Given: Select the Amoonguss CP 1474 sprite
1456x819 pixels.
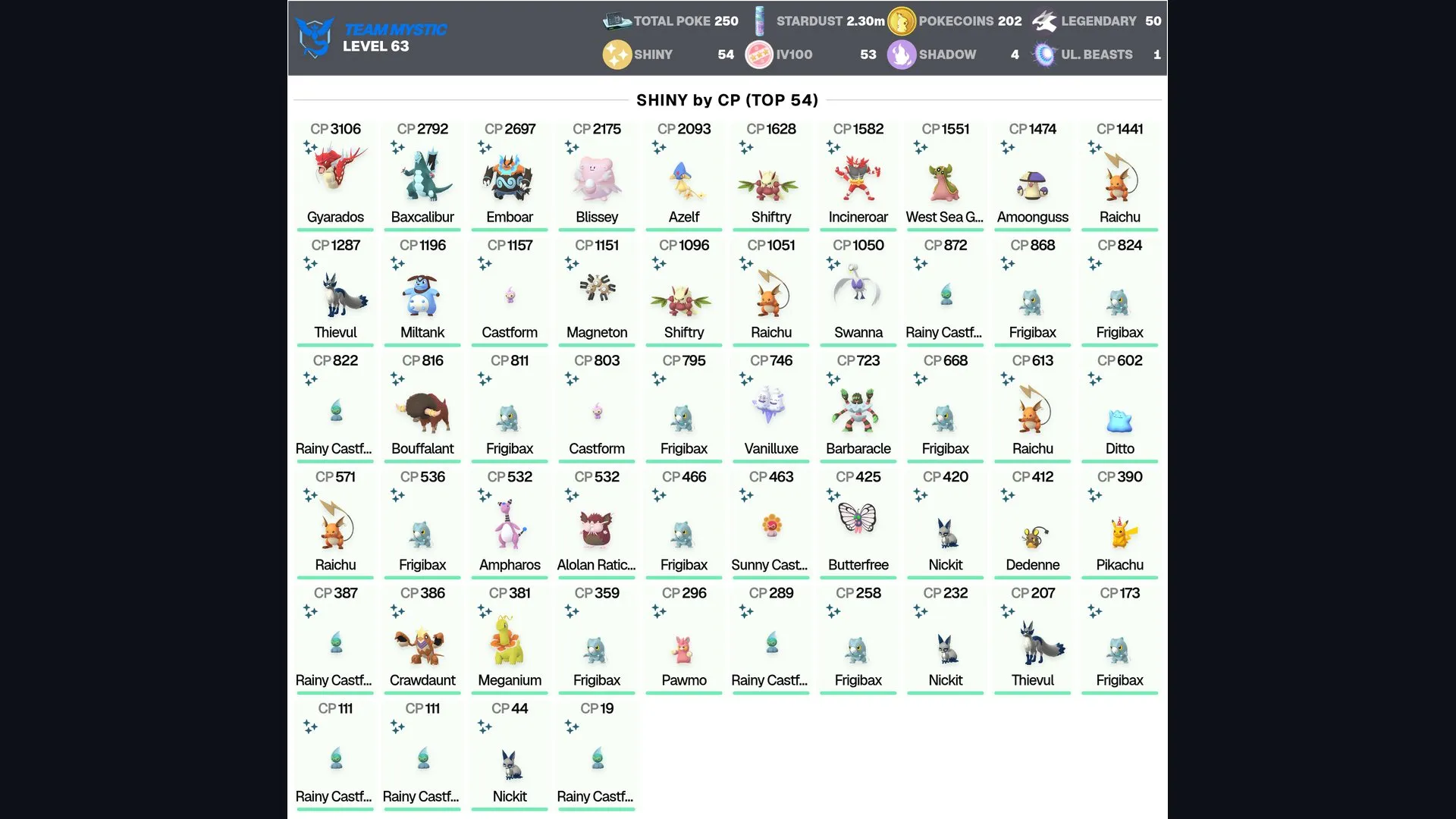Looking at the screenshot, I should (x=1033, y=185).
